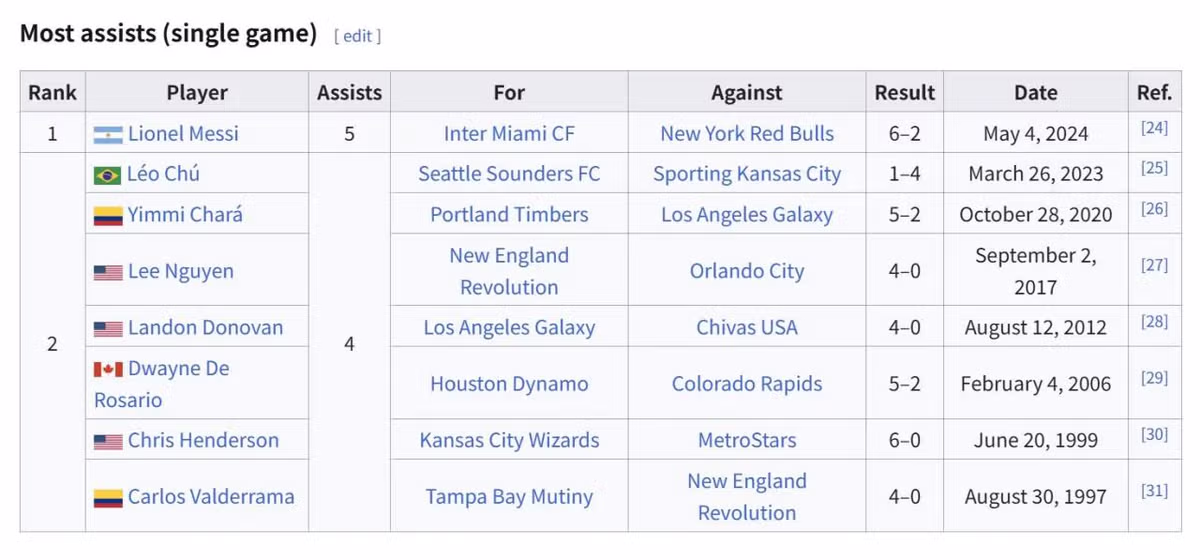Edit the Most assists section
The height and width of the screenshot is (560, 1200).
[358, 36]
